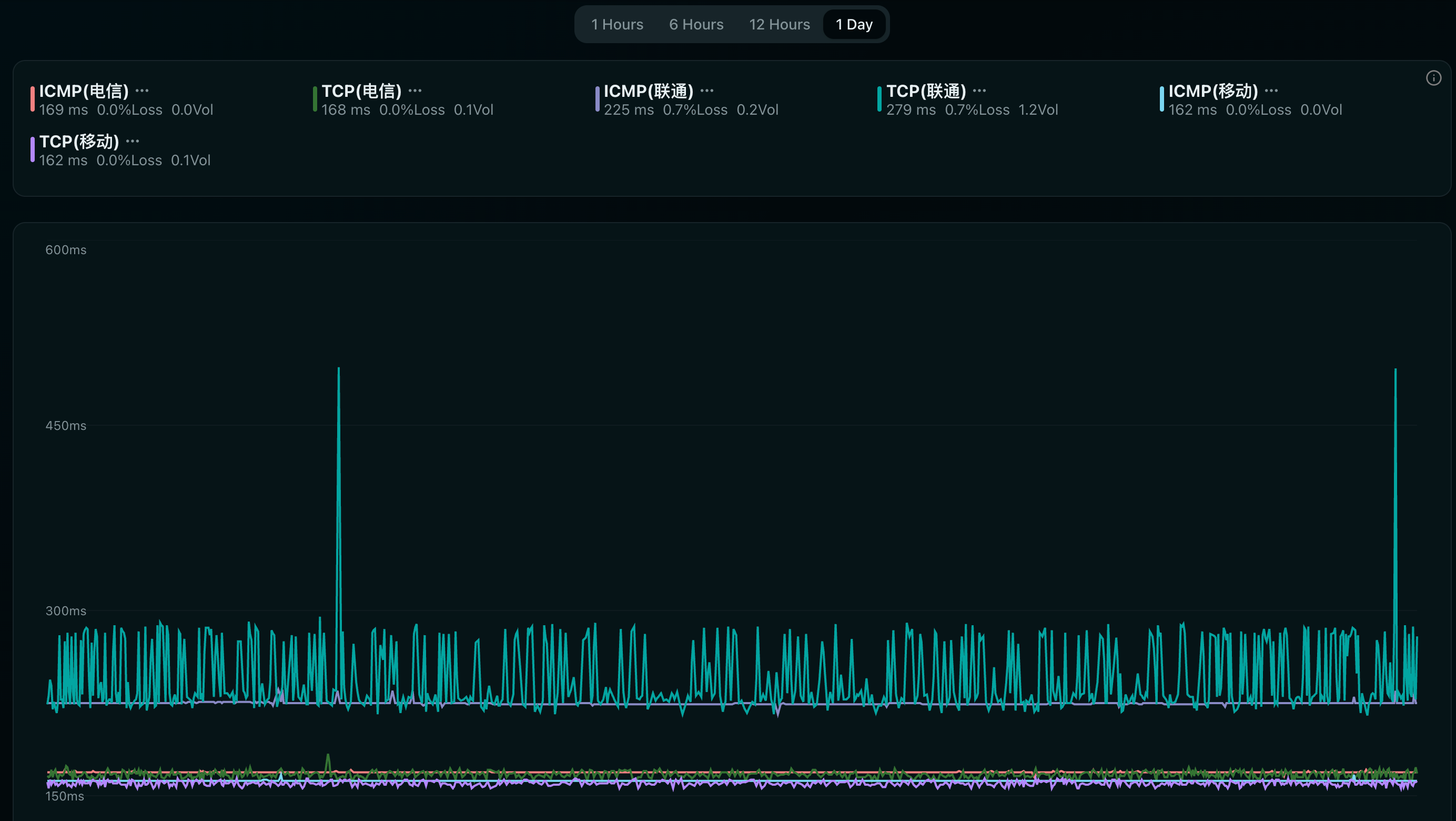1456x821 pixels.
Task: Open ellipsis menu next to ICMP(联通)
Action: point(707,91)
